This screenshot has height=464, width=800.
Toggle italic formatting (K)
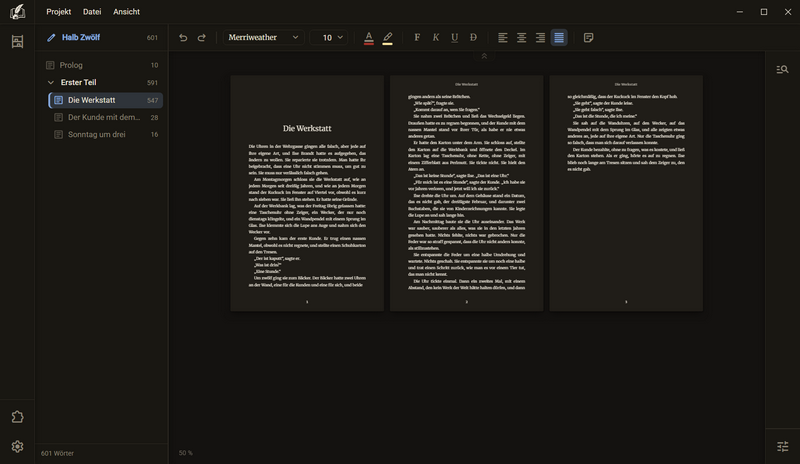tap(436, 37)
